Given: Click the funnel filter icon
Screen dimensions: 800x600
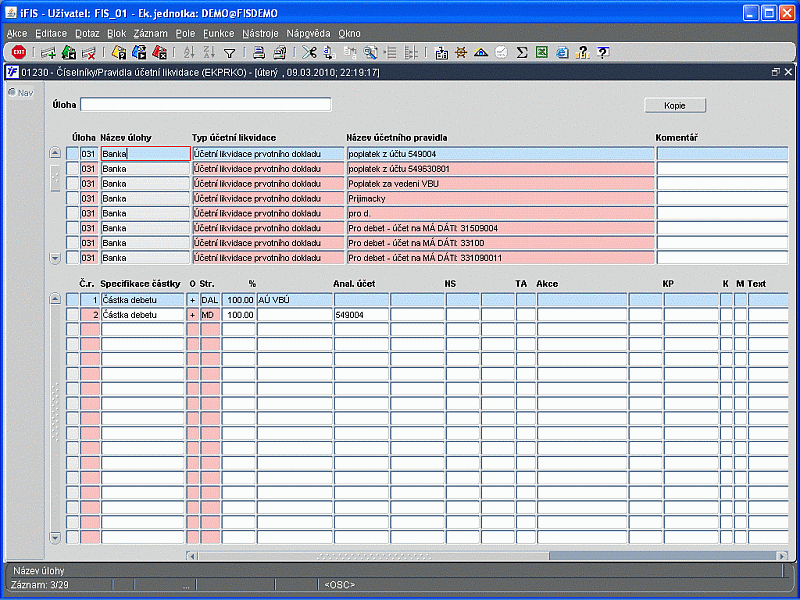Looking at the screenshot, I should [230, 53].
